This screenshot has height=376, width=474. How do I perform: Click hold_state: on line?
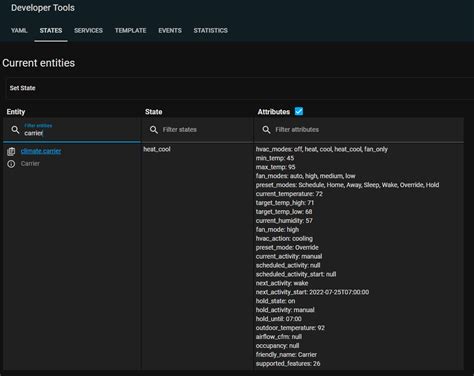275,301
